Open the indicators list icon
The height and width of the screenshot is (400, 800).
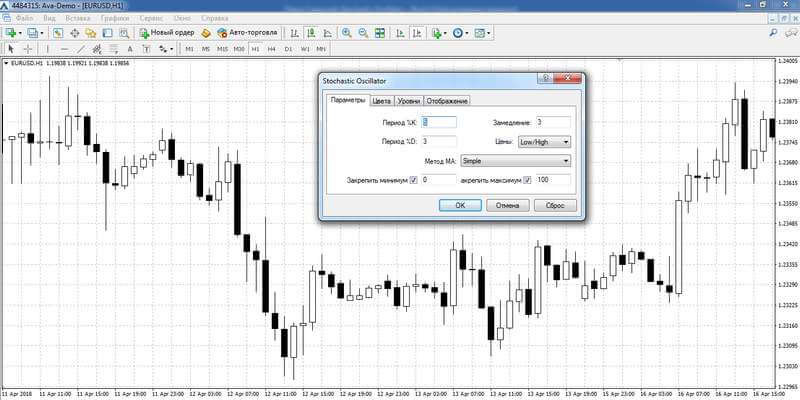coord(436,33)
